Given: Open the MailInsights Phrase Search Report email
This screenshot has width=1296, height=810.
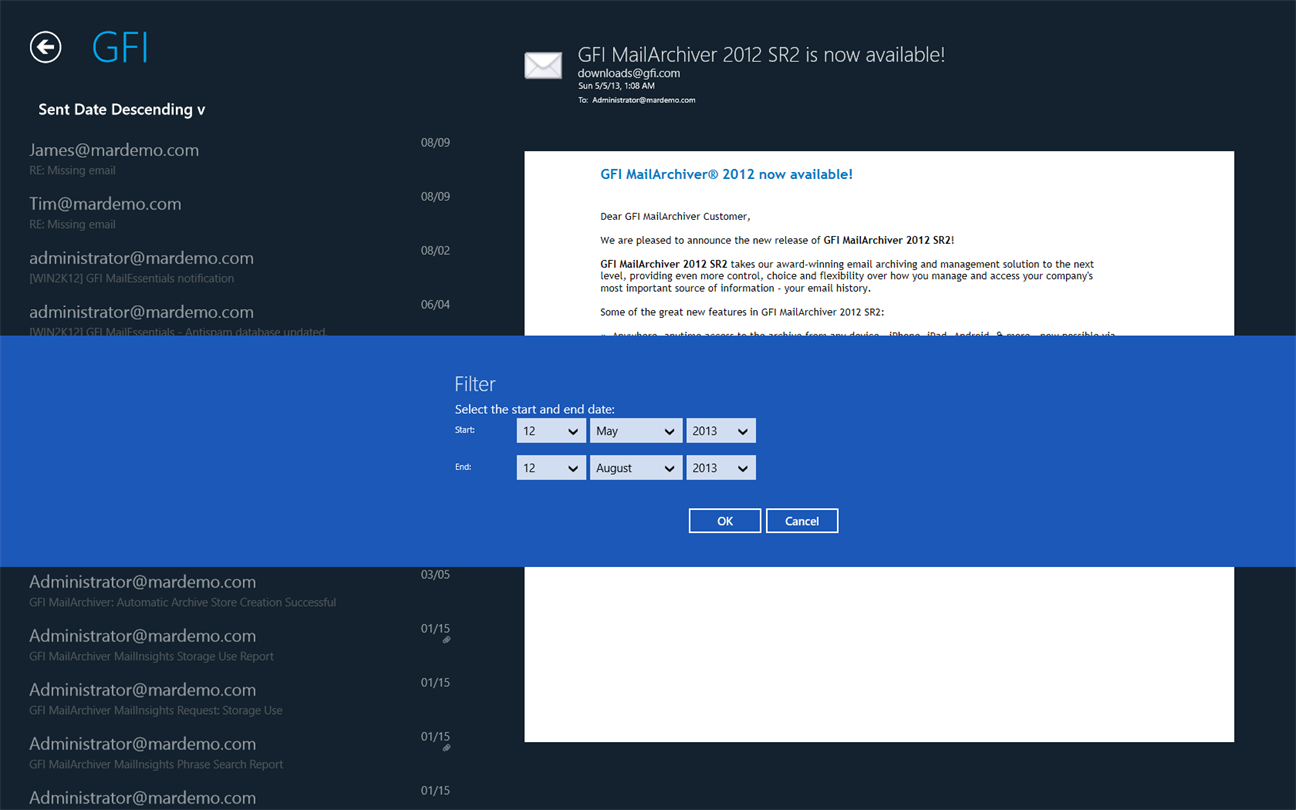Looking at the screenshot, I should click(240, 752).
